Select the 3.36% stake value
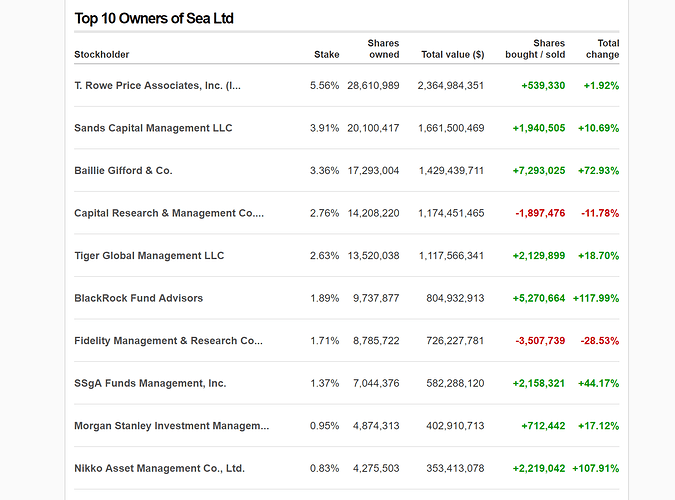This screenshot has width=675, height=500. pos(325,171)
